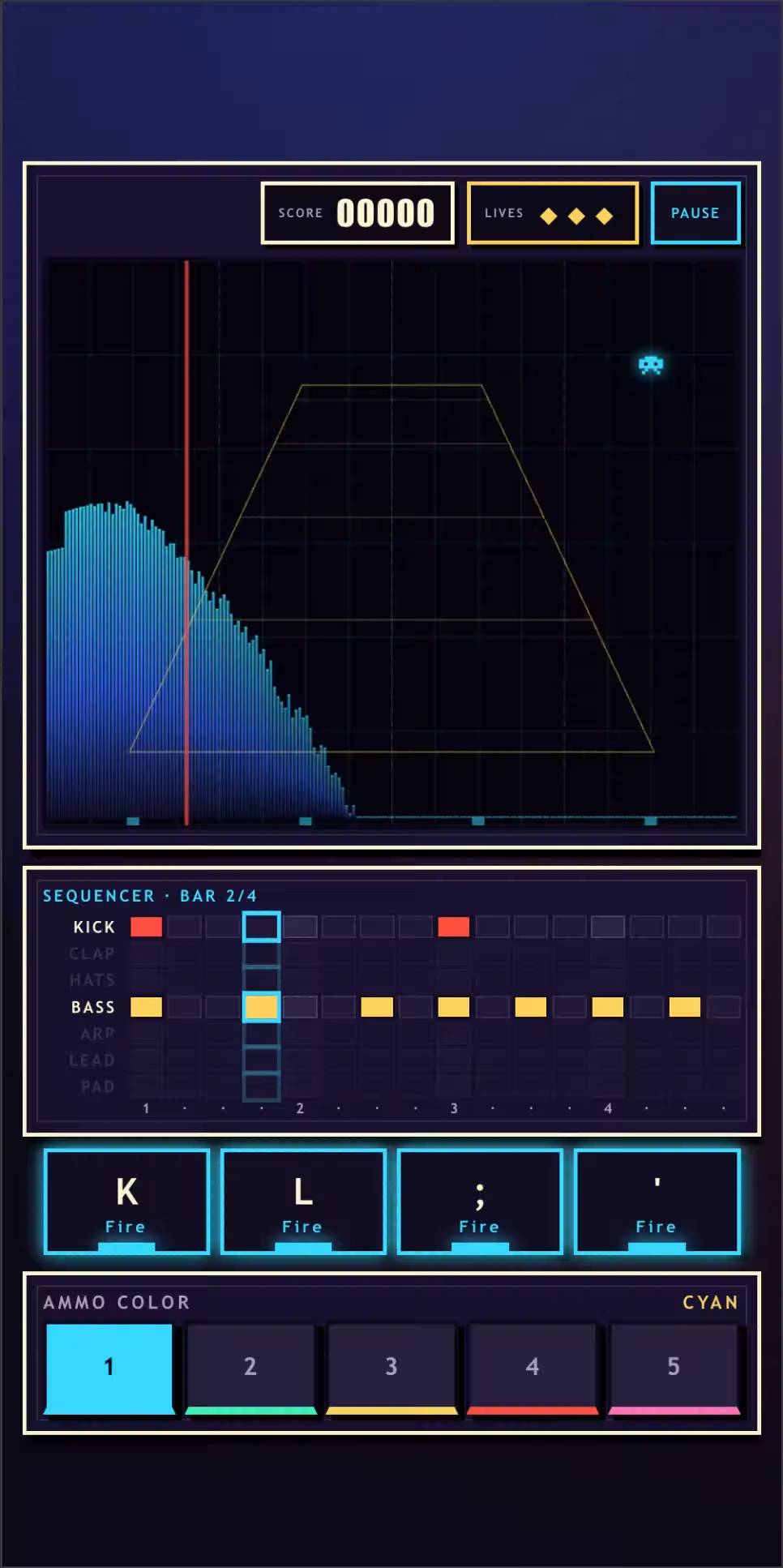Toggle the highlighted yellow BASS step
This screenshot has width=783, height=1568.
click(261, 1007)
